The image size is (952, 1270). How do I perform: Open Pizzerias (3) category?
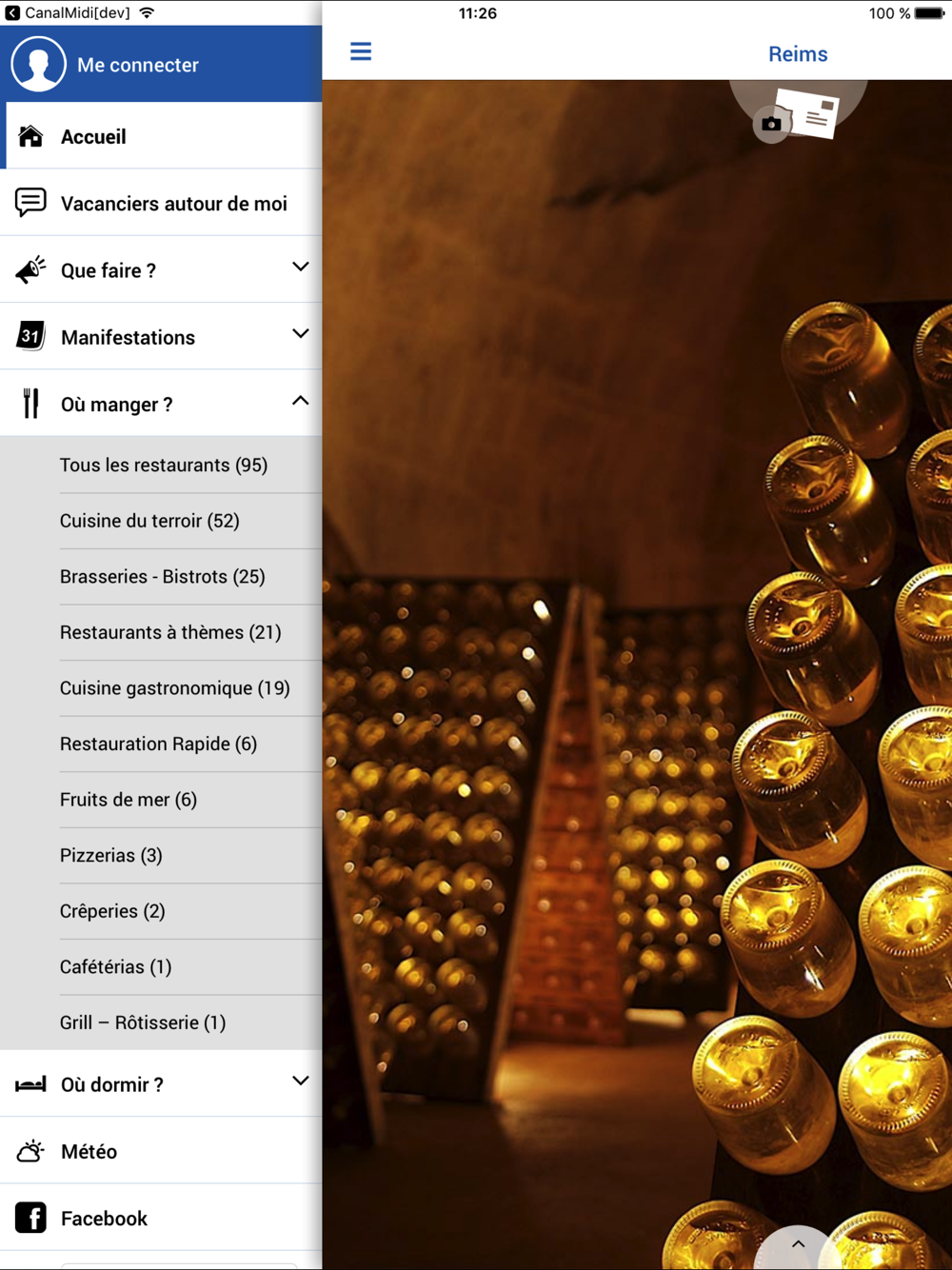[x=190, y=855]
